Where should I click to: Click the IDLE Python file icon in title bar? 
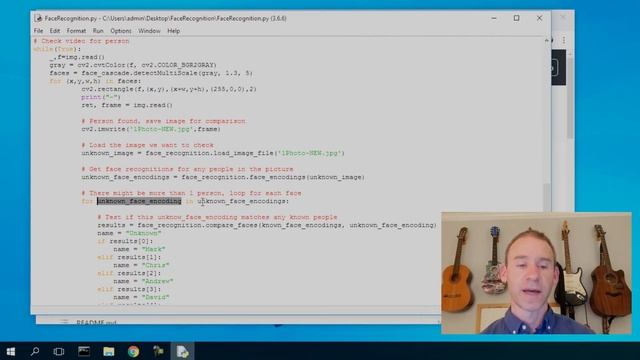[38, 18]
